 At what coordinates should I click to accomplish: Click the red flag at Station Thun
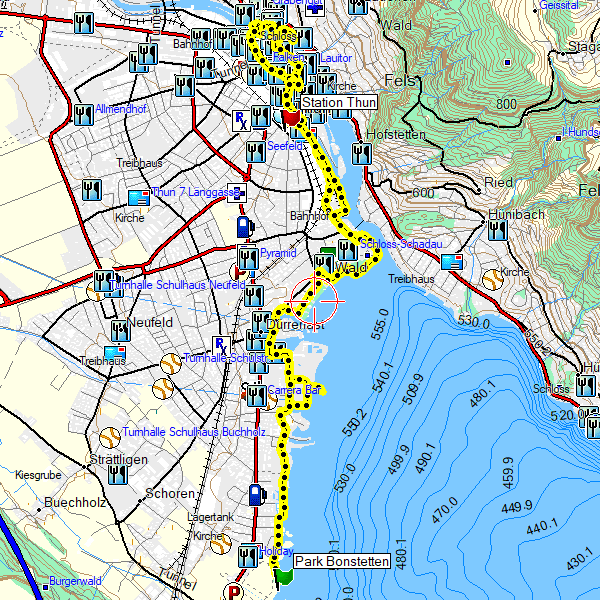(291, 118)
